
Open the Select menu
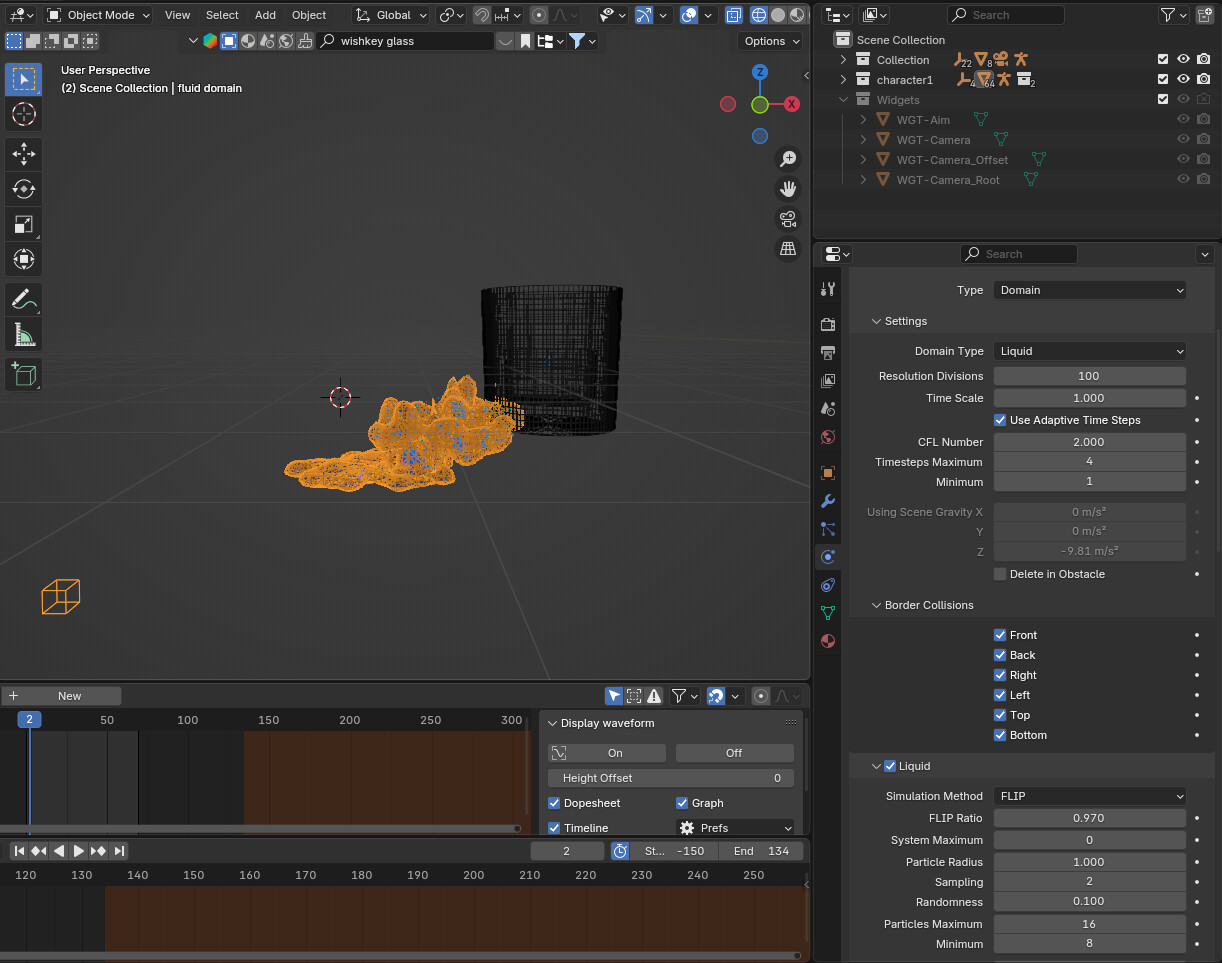(x=222, y=15)
